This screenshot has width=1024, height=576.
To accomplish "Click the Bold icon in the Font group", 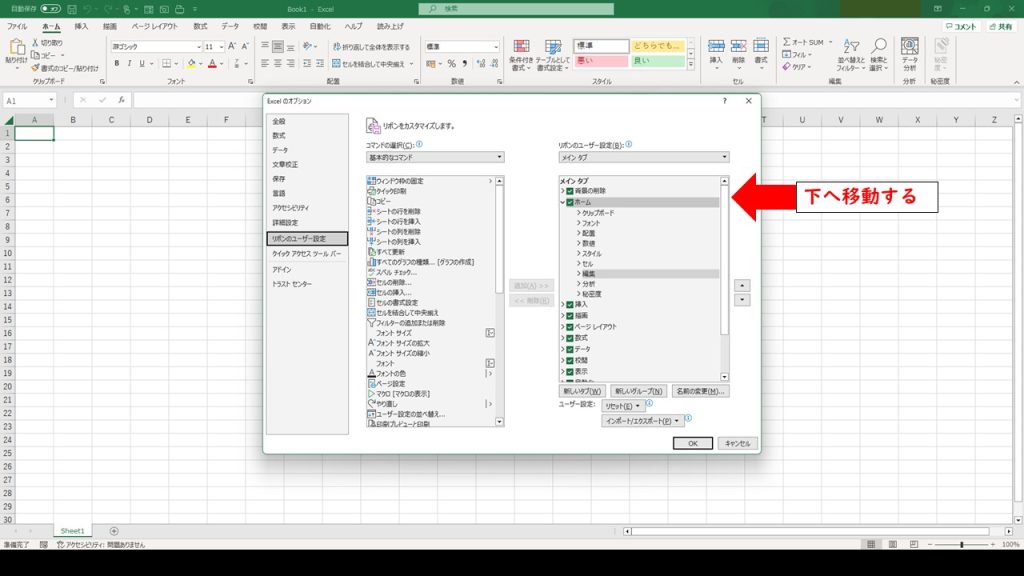I will (x=116, y=64).
